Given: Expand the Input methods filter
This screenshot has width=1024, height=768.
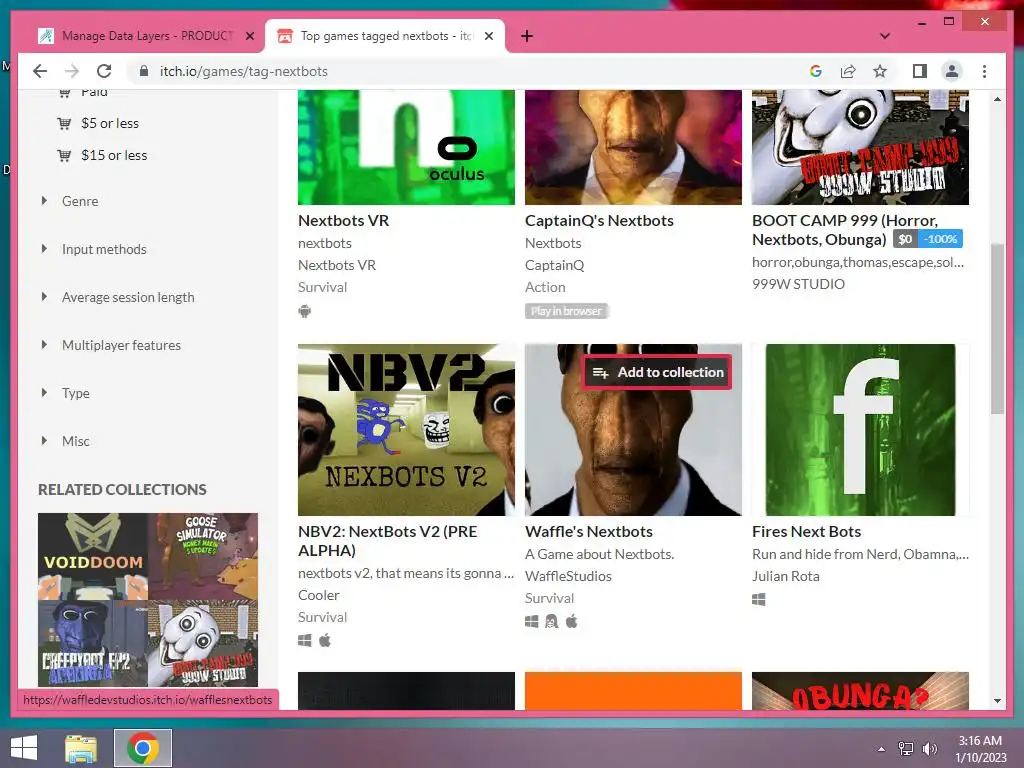Looking at the screenshot, I should click(x=104, y=249).
